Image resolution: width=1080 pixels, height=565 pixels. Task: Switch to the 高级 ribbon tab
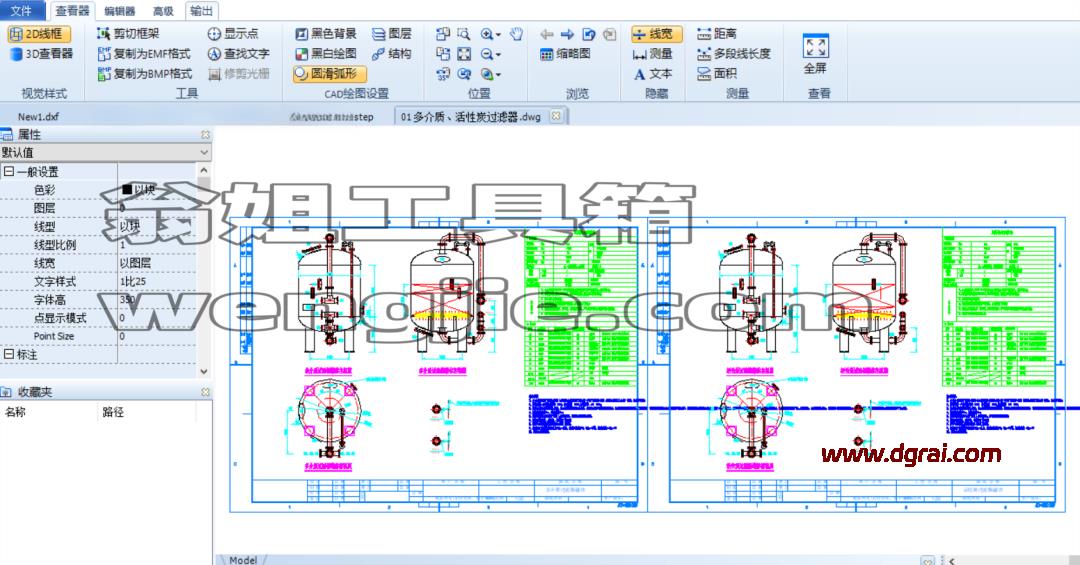point(163,11)
